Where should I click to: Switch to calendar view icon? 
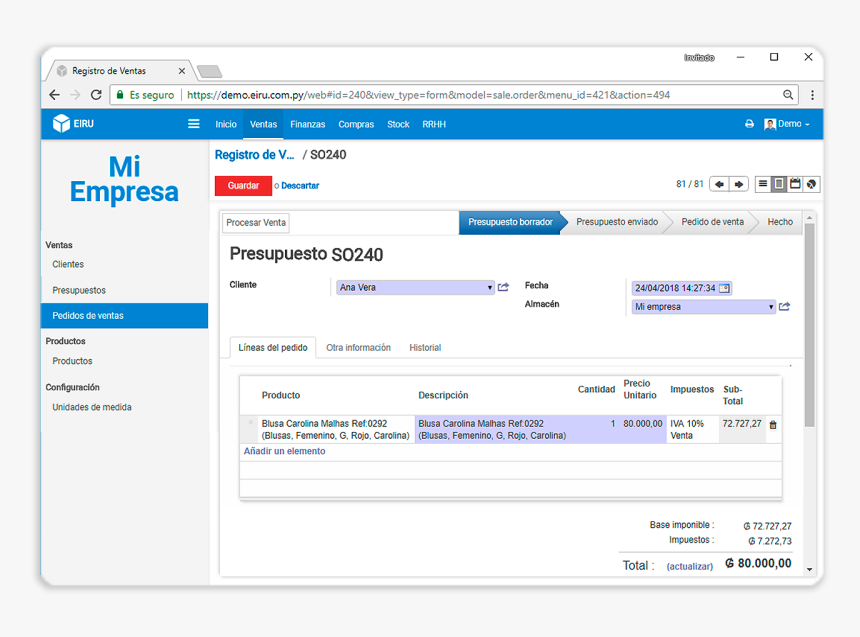(x=795, y=184)
